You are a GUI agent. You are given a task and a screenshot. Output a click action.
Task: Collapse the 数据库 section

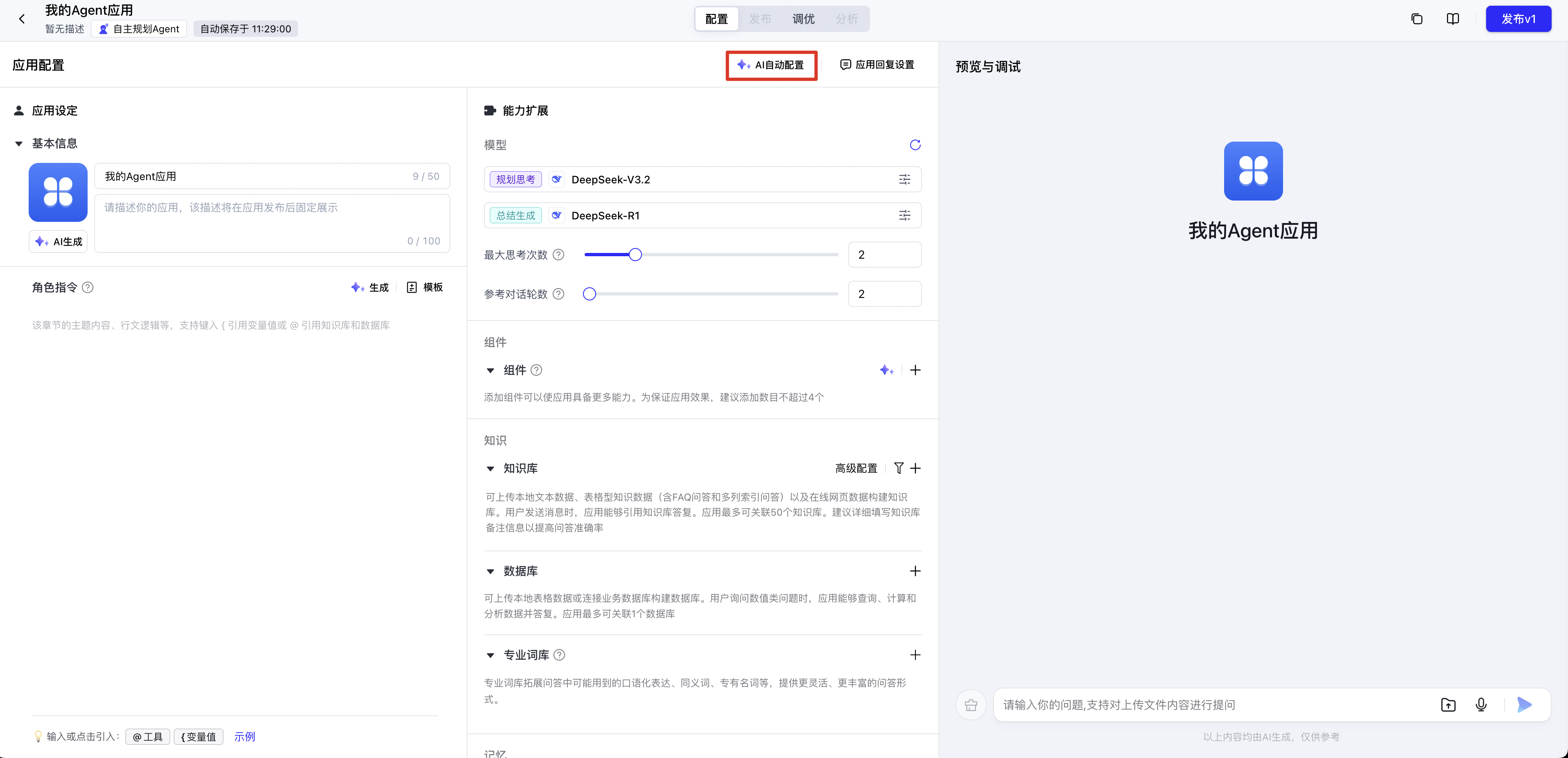pos(490,571)
